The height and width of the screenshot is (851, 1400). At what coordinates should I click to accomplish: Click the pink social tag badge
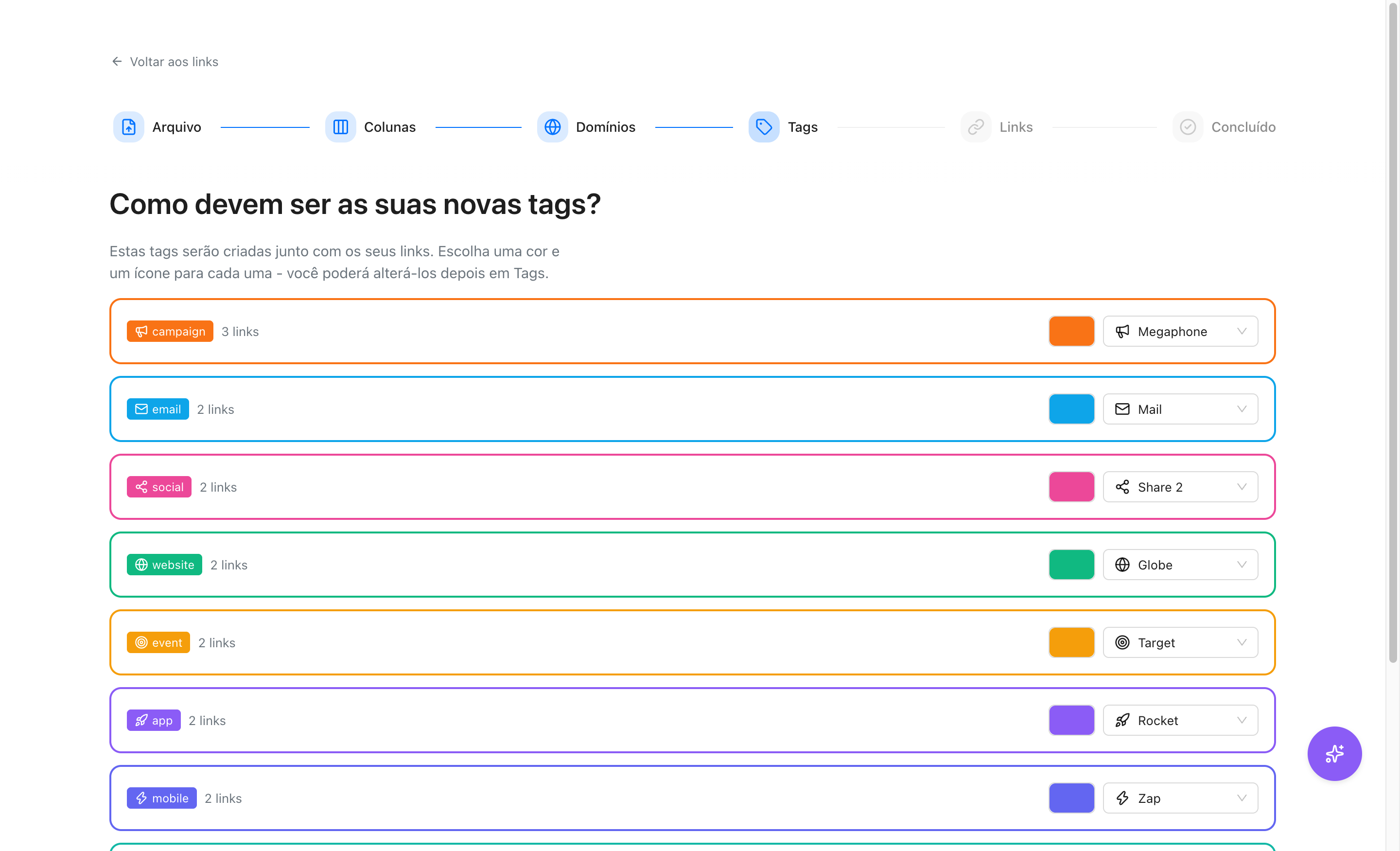[x=159, y=487]
